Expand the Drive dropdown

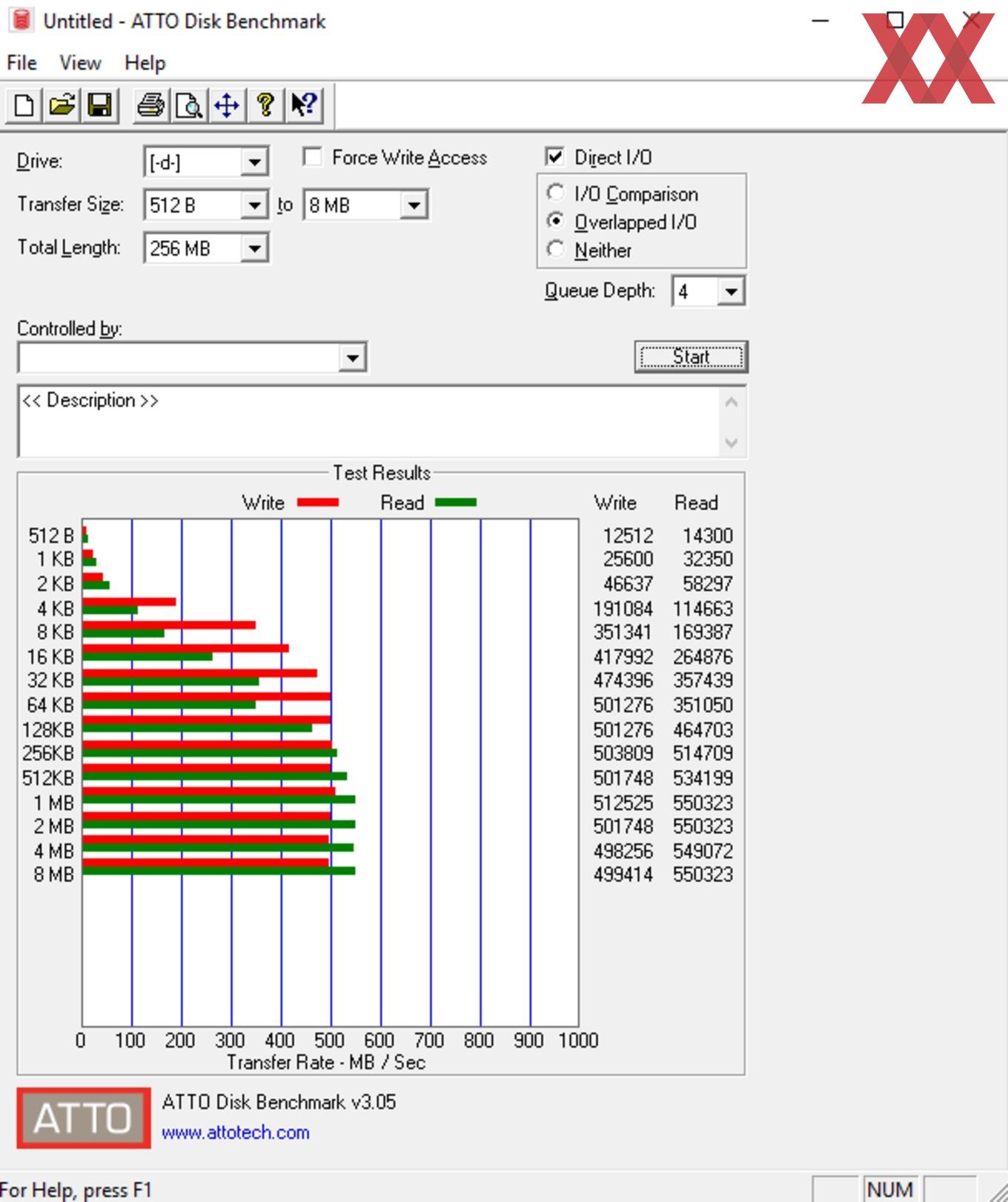(x=254, y=162)
